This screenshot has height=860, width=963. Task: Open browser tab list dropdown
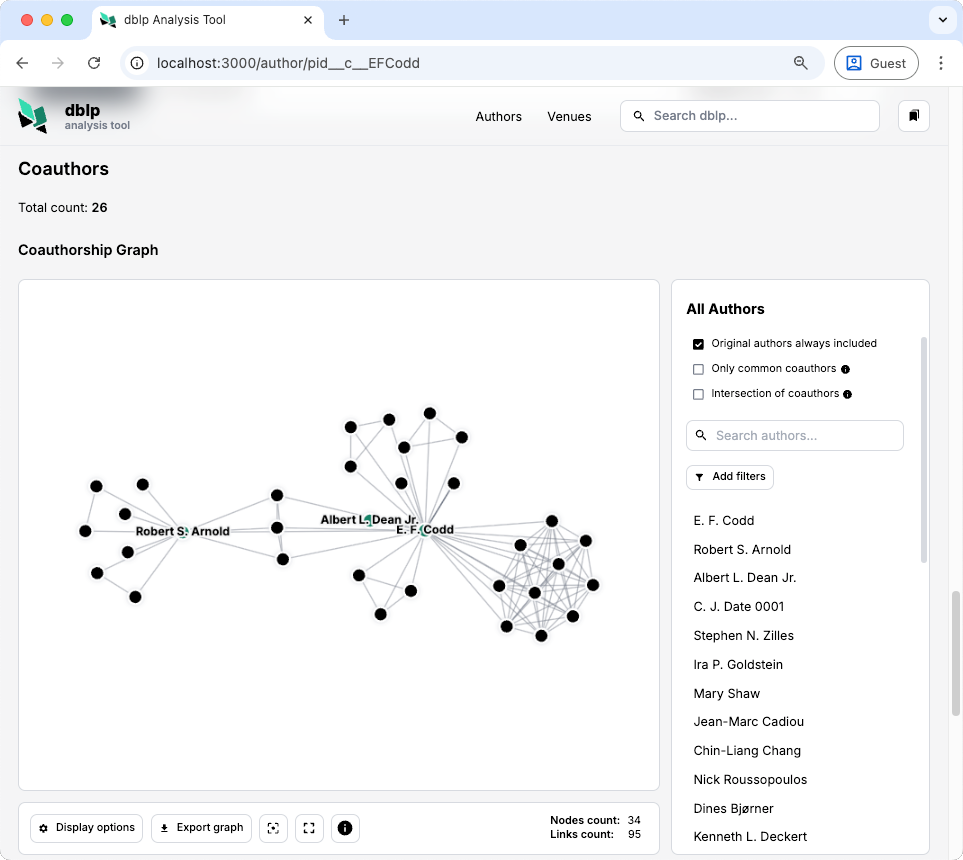940,20
